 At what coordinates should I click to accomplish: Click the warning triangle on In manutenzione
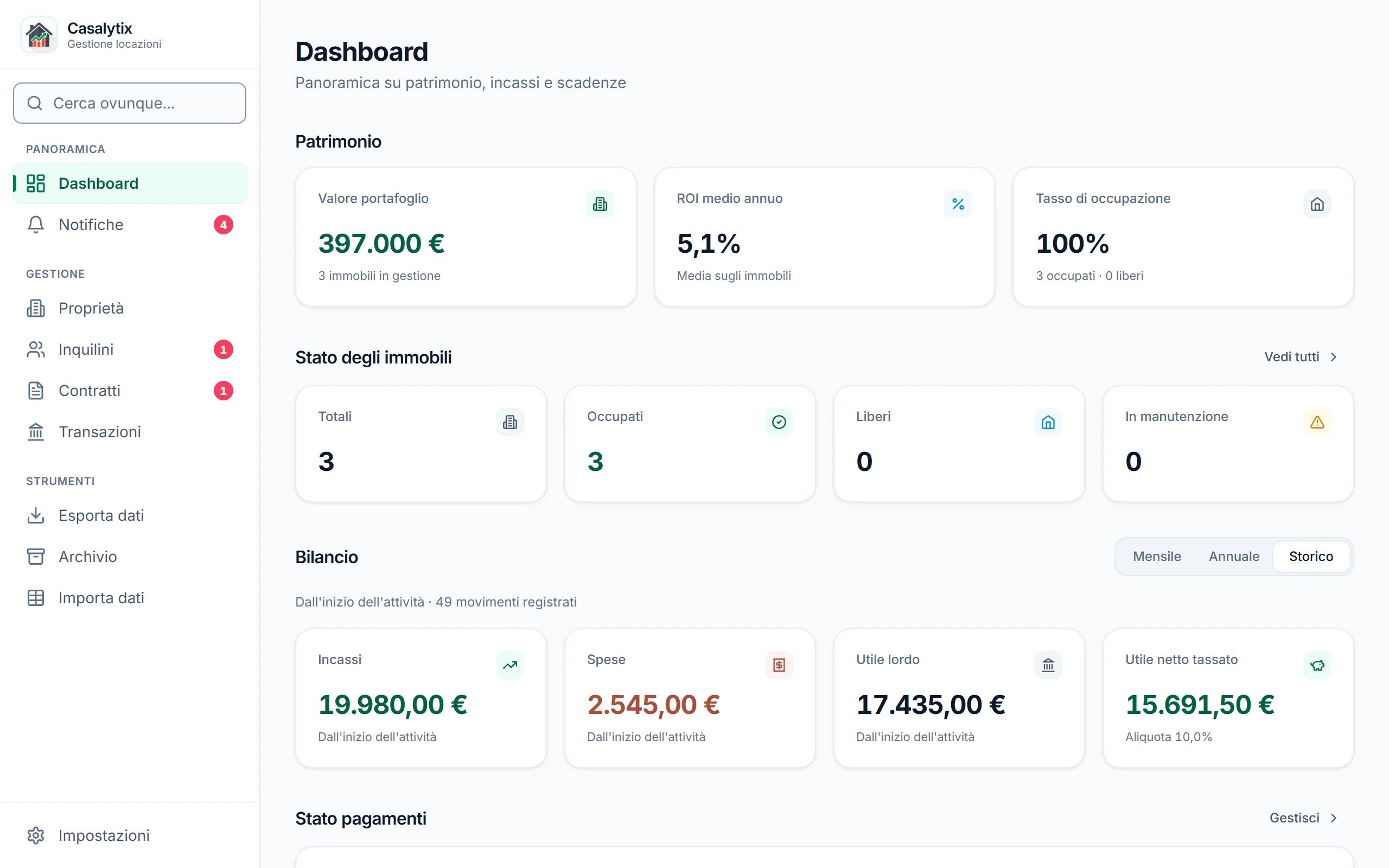point(1317,422)
